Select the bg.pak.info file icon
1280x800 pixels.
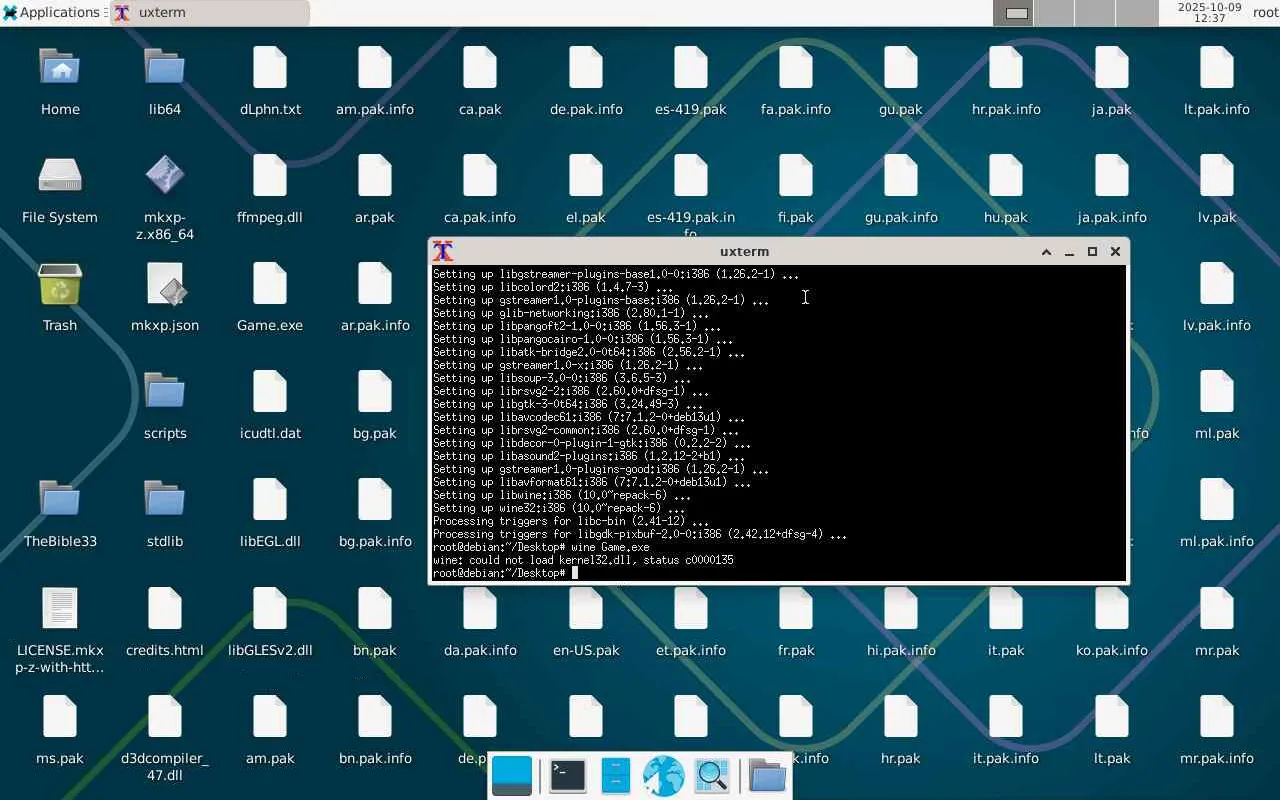point(375,501)
